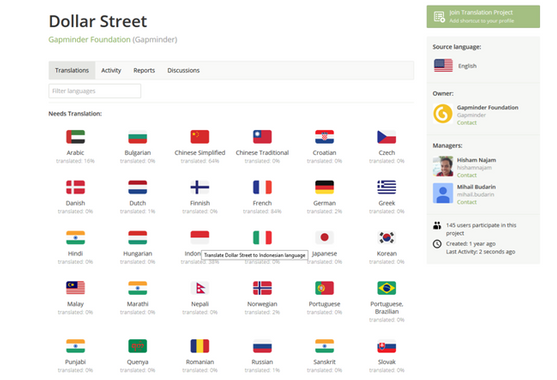Click the Dollar Street heading
The height and width of the screenshot is (380, 557).
point(98,21)
